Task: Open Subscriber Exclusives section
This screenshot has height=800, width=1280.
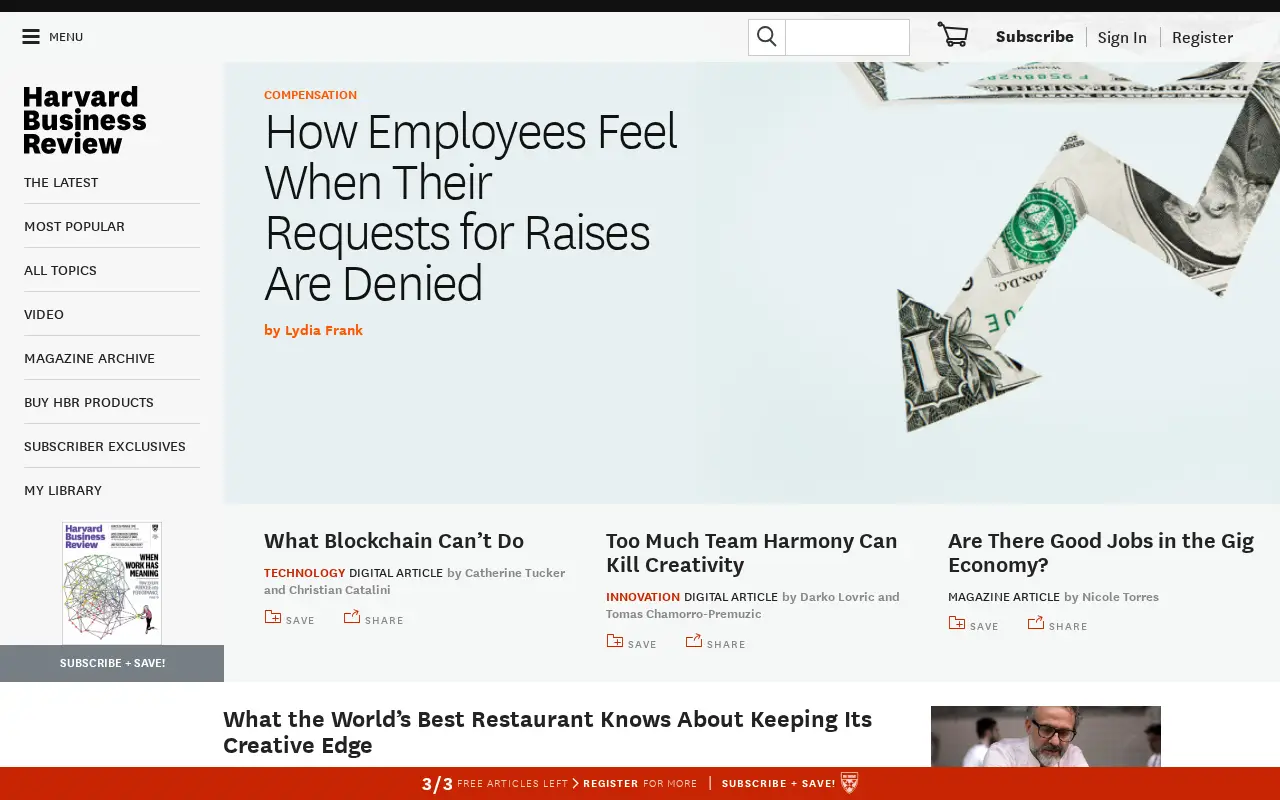Action: [105, 446]
